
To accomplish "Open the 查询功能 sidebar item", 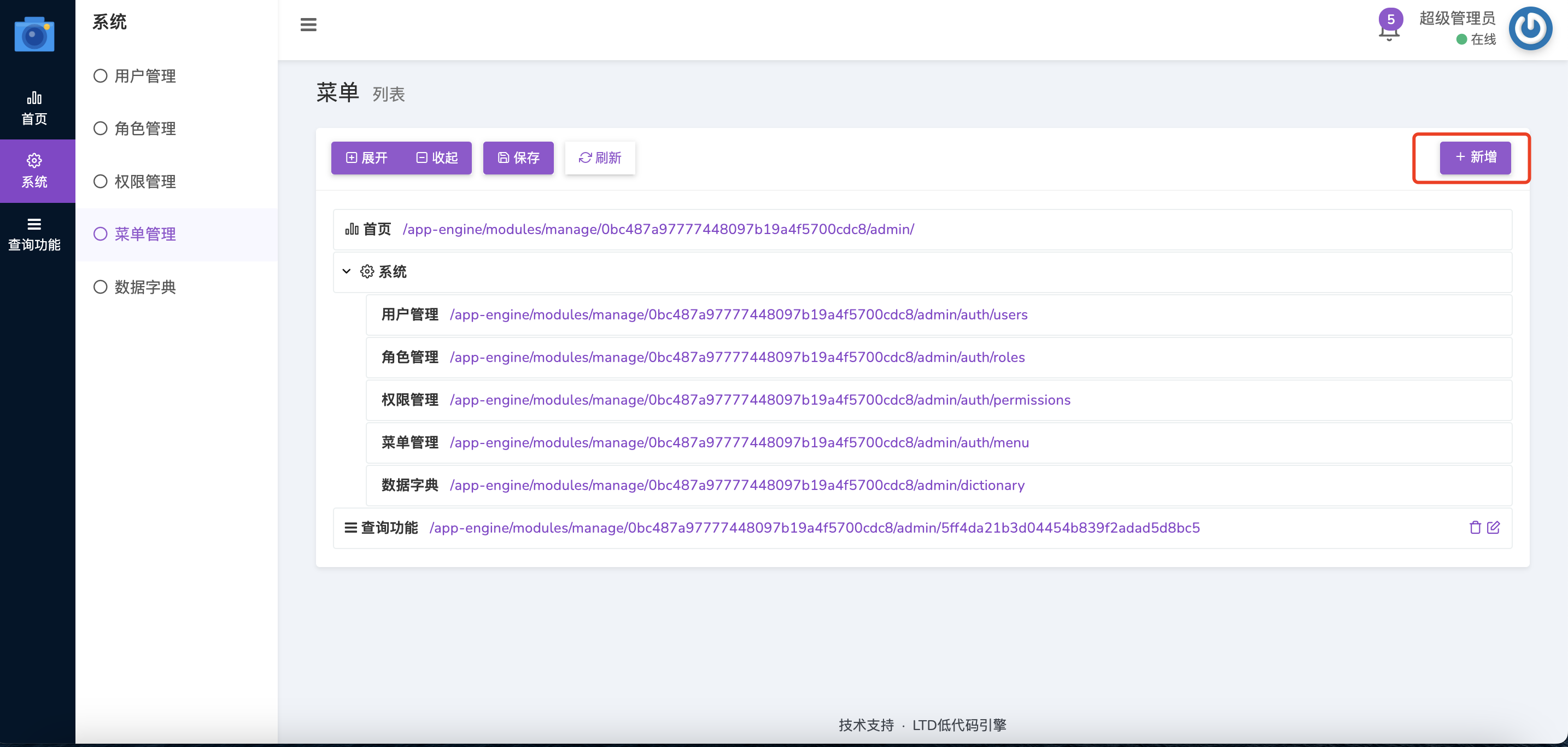I will coord(34,235).
